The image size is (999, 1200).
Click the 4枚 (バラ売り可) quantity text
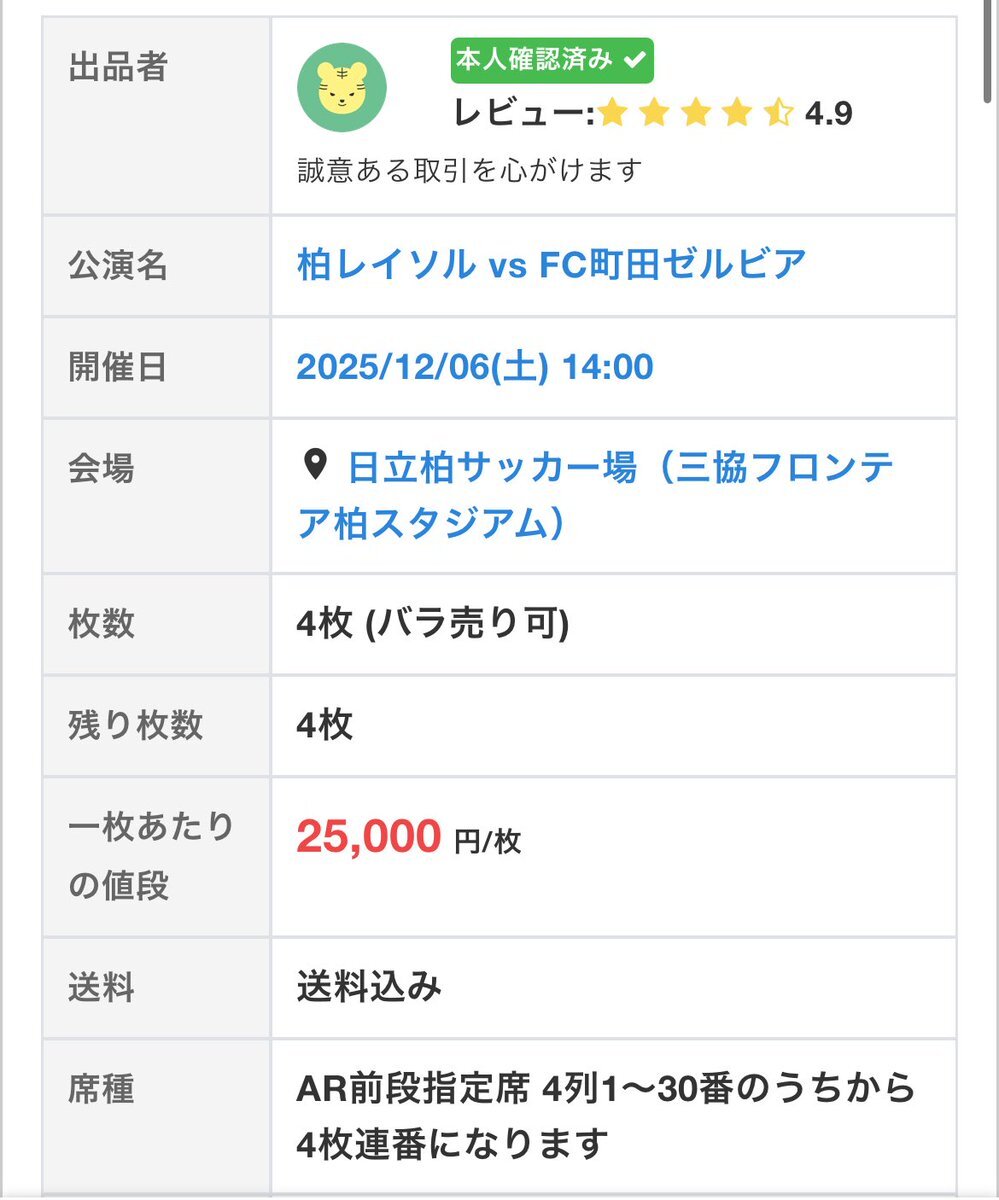(432, 624)
